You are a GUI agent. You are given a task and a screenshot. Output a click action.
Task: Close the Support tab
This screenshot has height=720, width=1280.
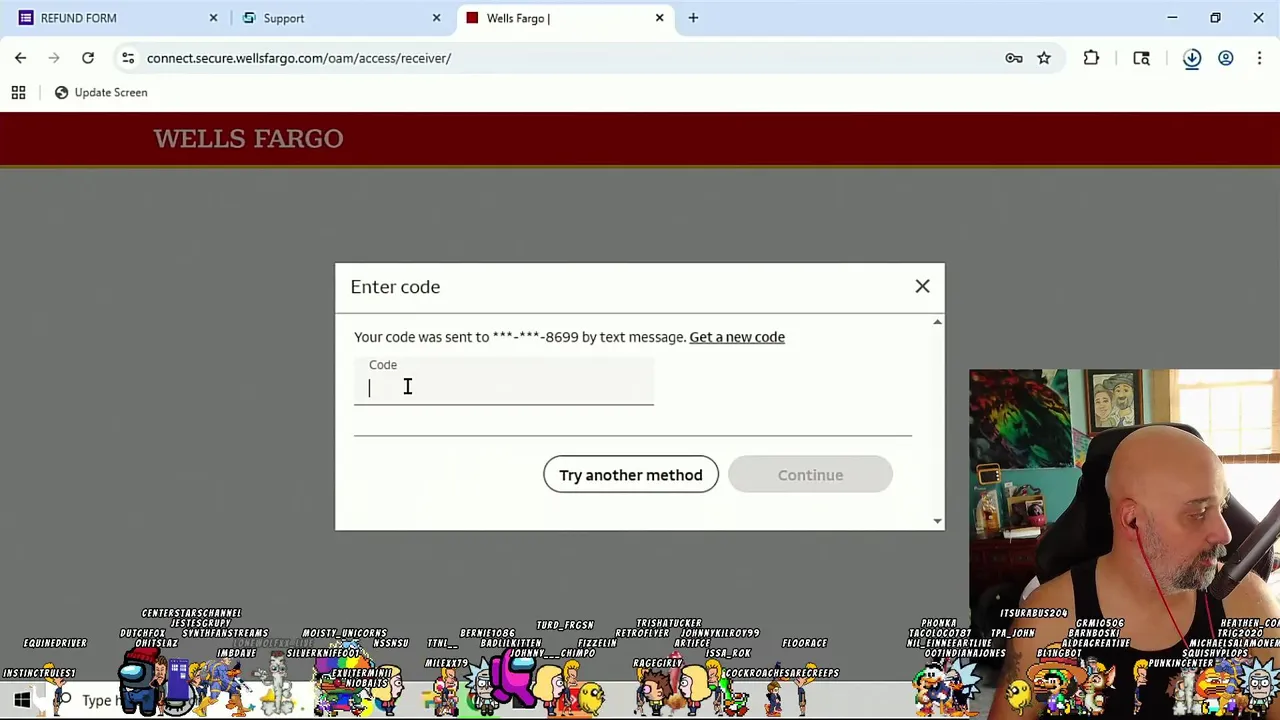(x=436, y=18)
